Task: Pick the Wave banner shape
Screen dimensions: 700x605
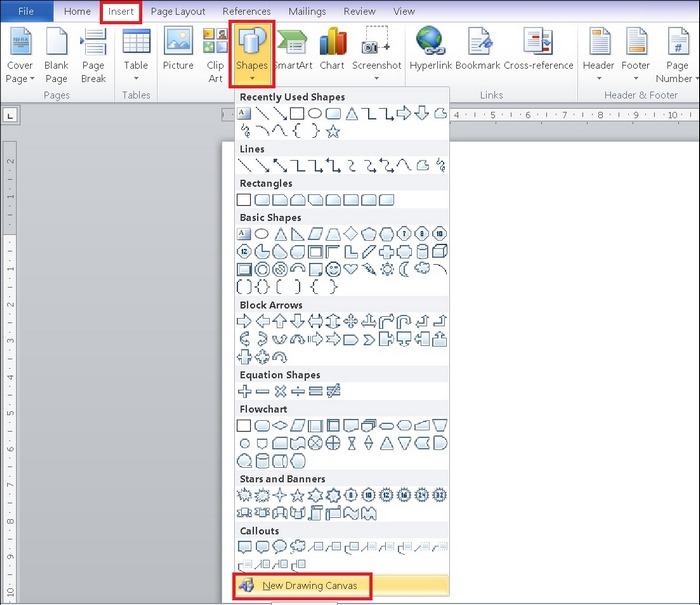Action: (351, 513)
